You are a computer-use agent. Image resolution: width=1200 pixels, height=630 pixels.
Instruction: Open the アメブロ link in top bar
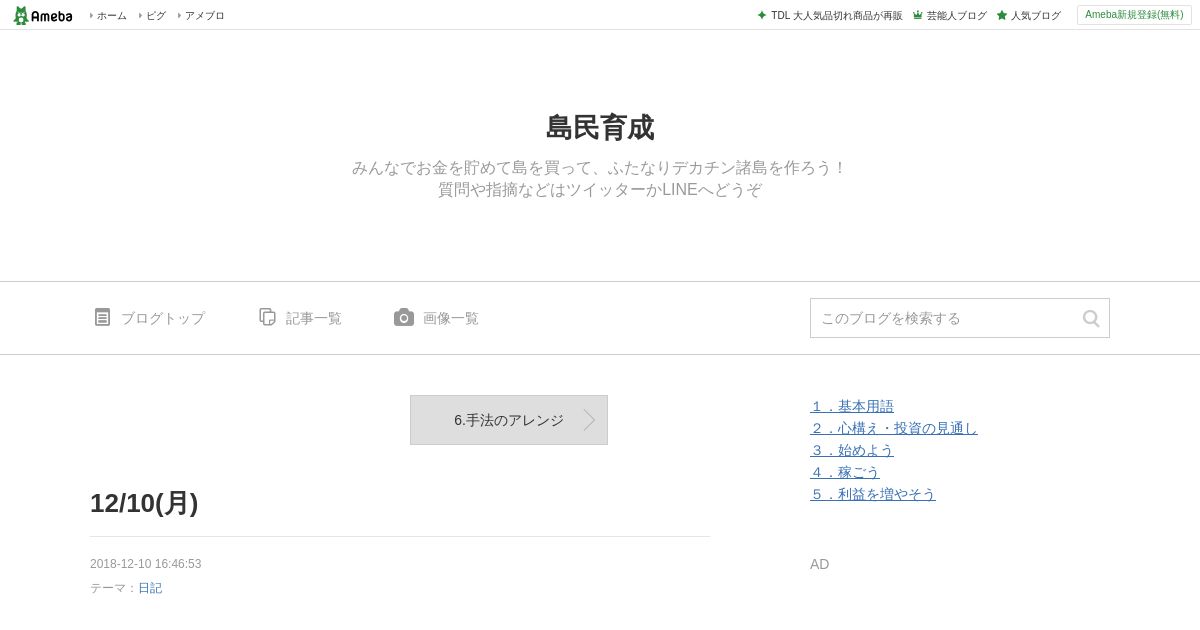(x=204, y=15)
